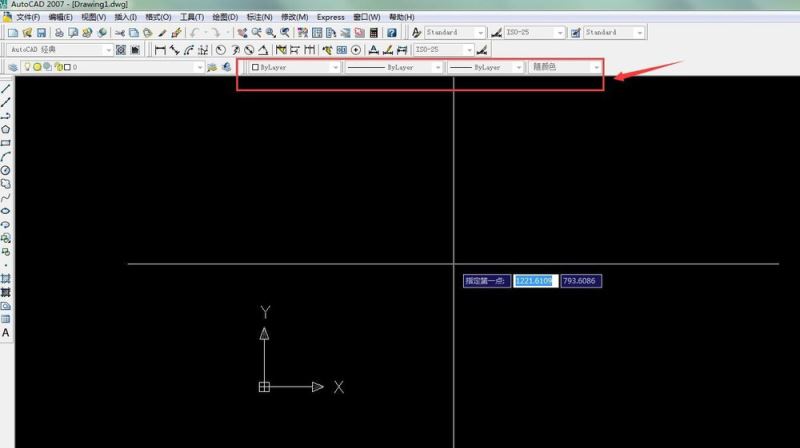Select the Table draw tool
Image resolution: width=800 pixels, height=448 pixels.
click(6, 319)
